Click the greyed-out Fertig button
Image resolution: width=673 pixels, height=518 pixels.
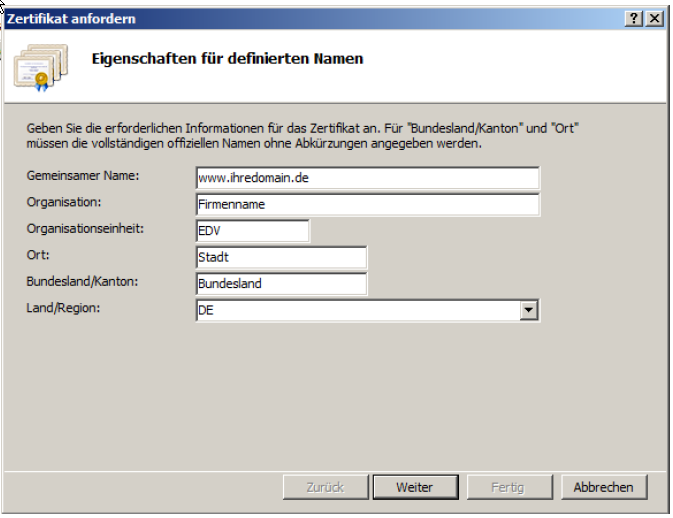pos(509,487)
